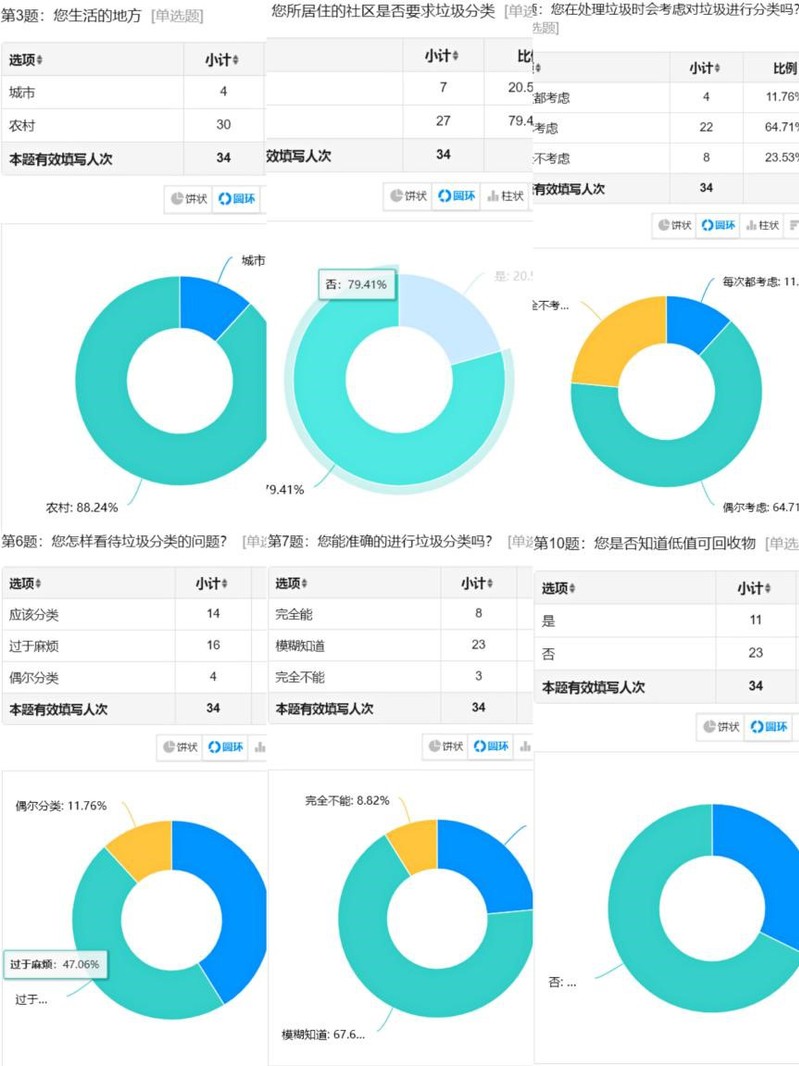Sort question 10 table by 选项 column
Viewport: 799px width, 1066px height.
coord(559,588)
